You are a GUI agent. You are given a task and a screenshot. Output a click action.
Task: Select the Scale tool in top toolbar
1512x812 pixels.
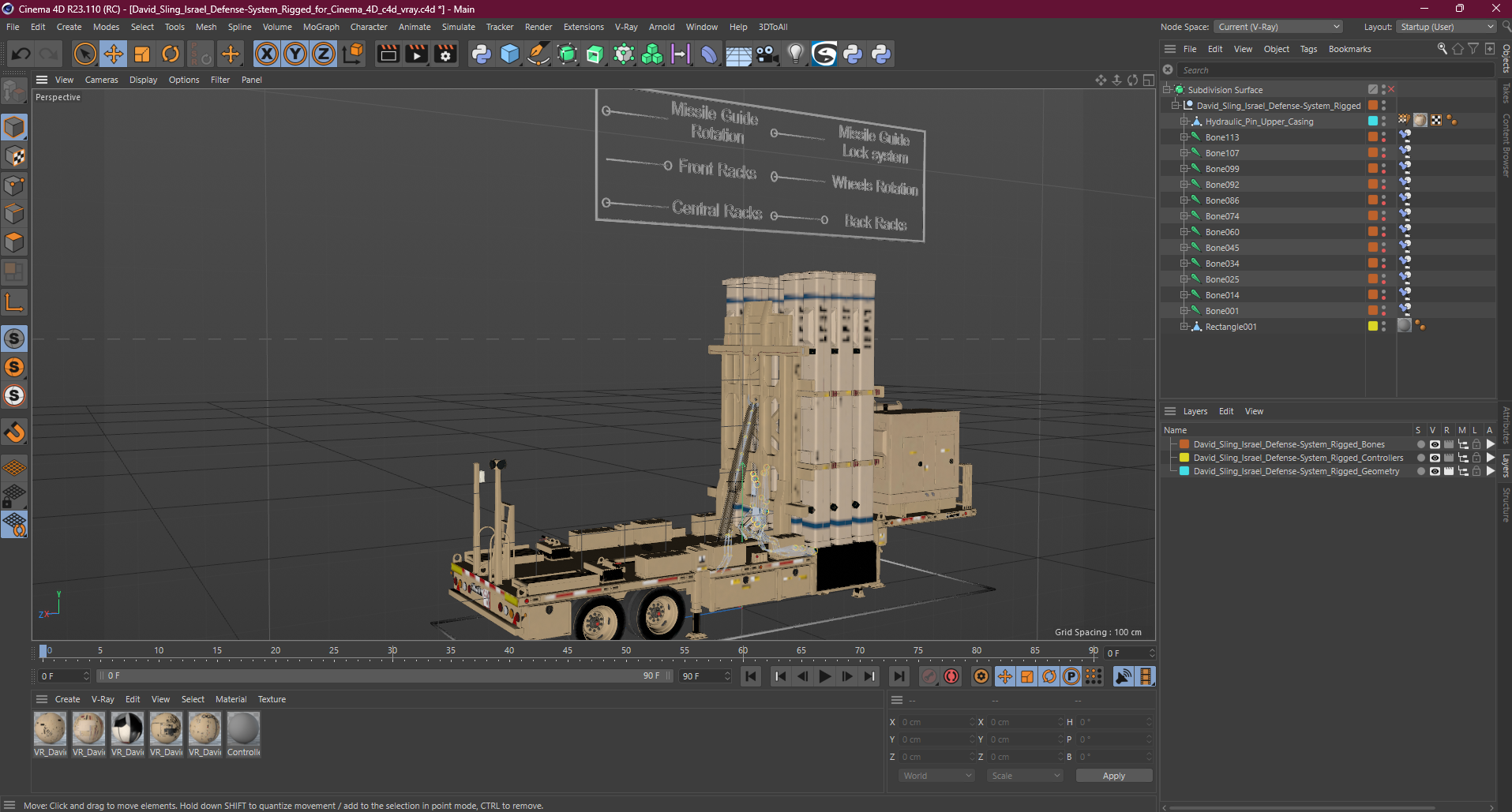142,54
